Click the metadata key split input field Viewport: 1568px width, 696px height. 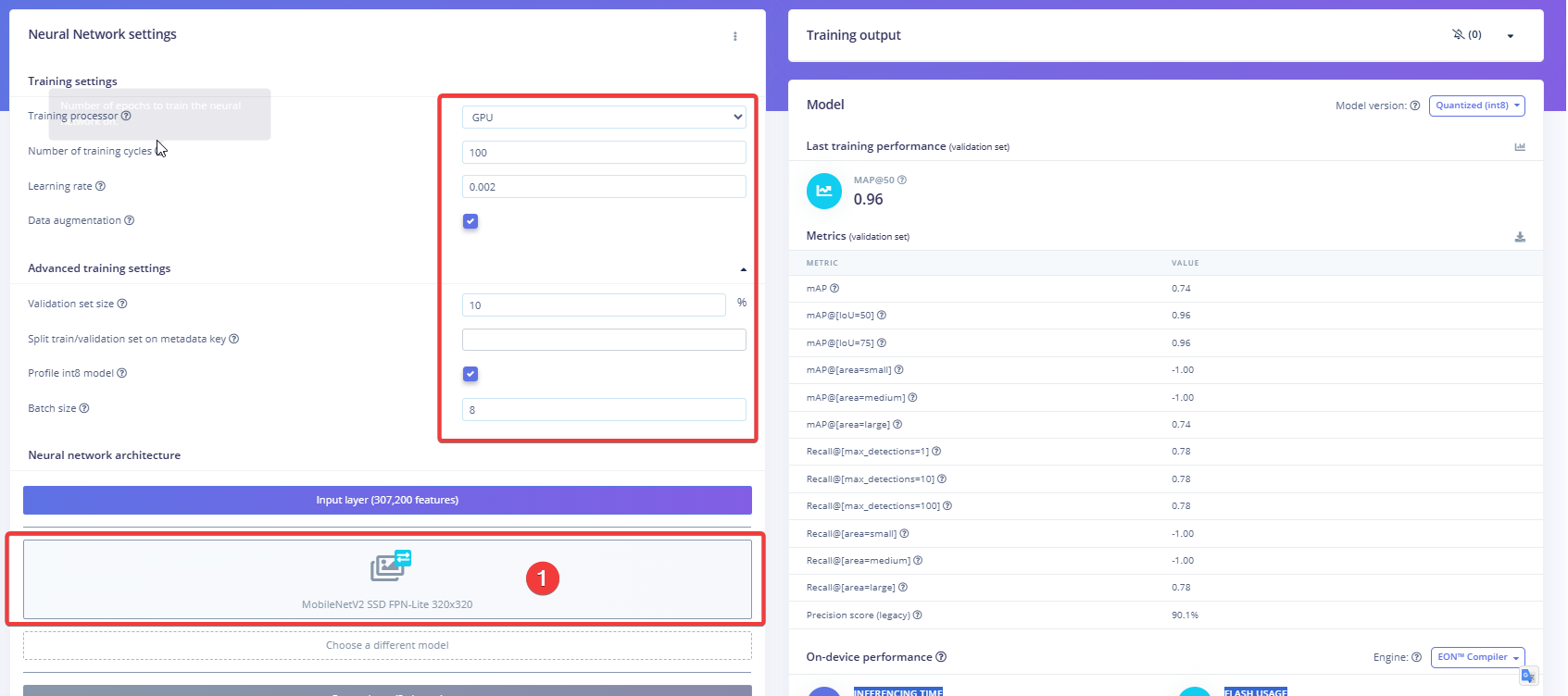click(604, 340)
